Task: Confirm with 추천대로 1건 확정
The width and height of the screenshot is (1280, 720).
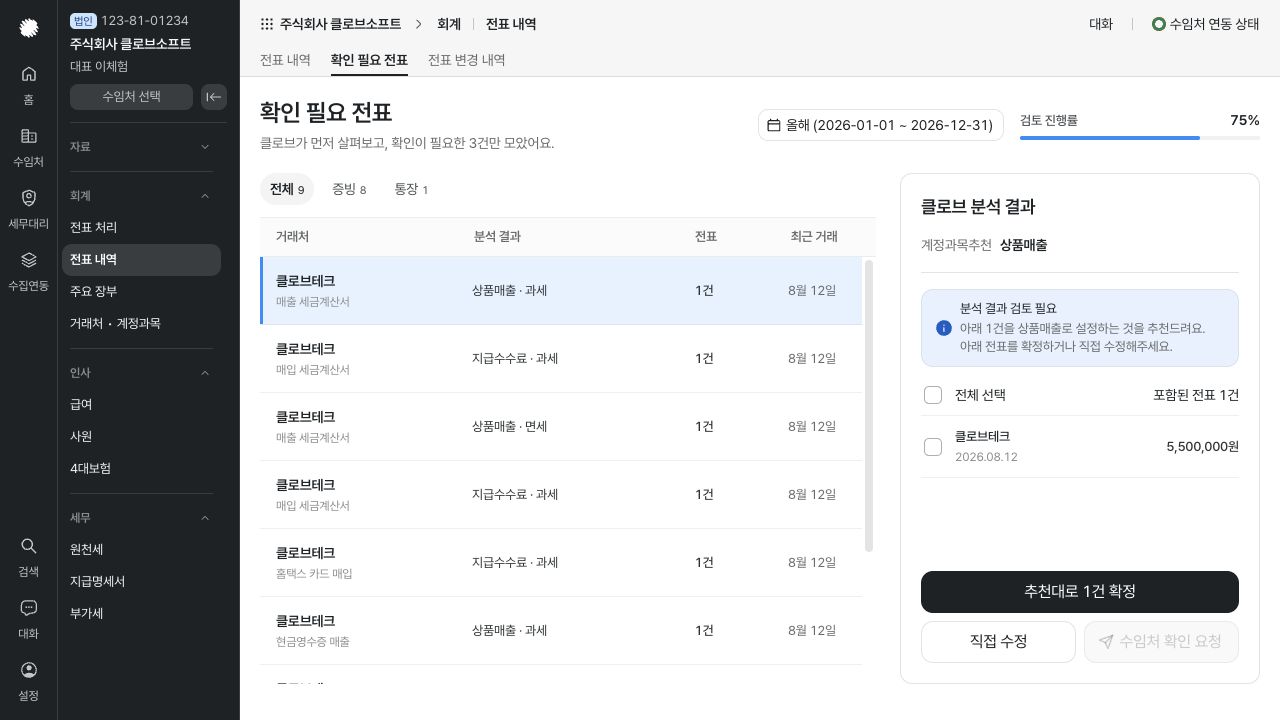Action: tap(1080, 592)
